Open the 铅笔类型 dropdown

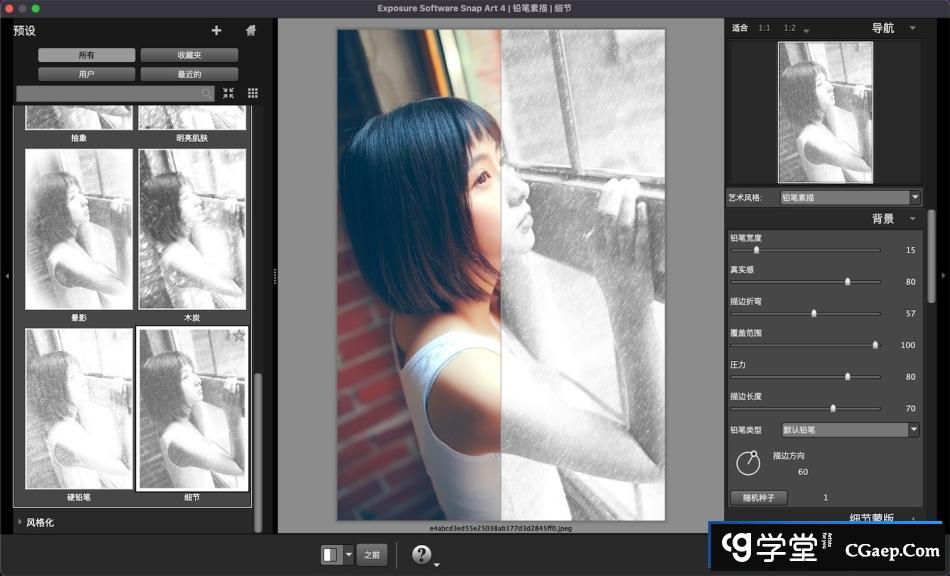pos(850,430)
